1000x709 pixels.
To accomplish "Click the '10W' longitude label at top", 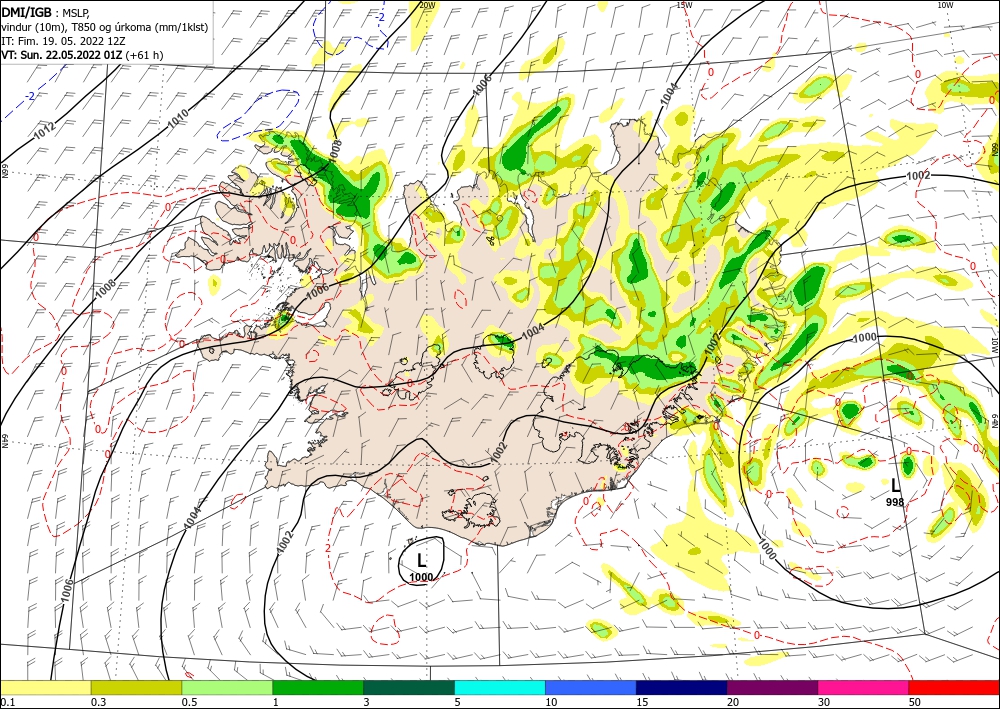I will 945,5.
